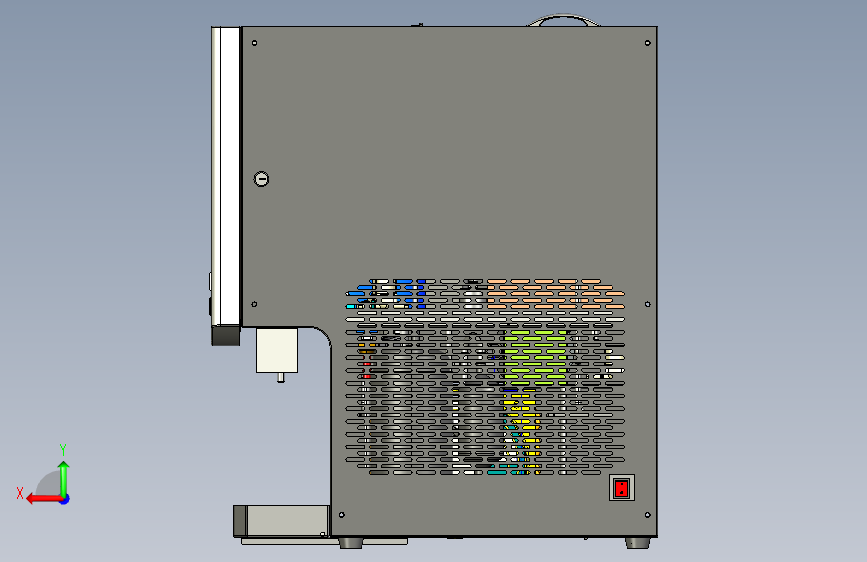Click the blue Z axis dot of triad
Viewport: 867px width, 562px height.
65,499
